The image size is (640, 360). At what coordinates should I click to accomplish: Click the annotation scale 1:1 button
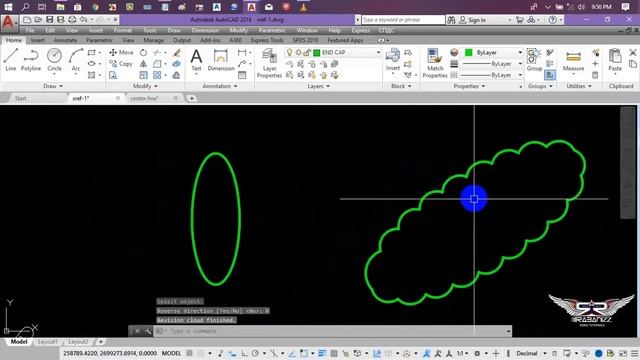pos(462,353)
